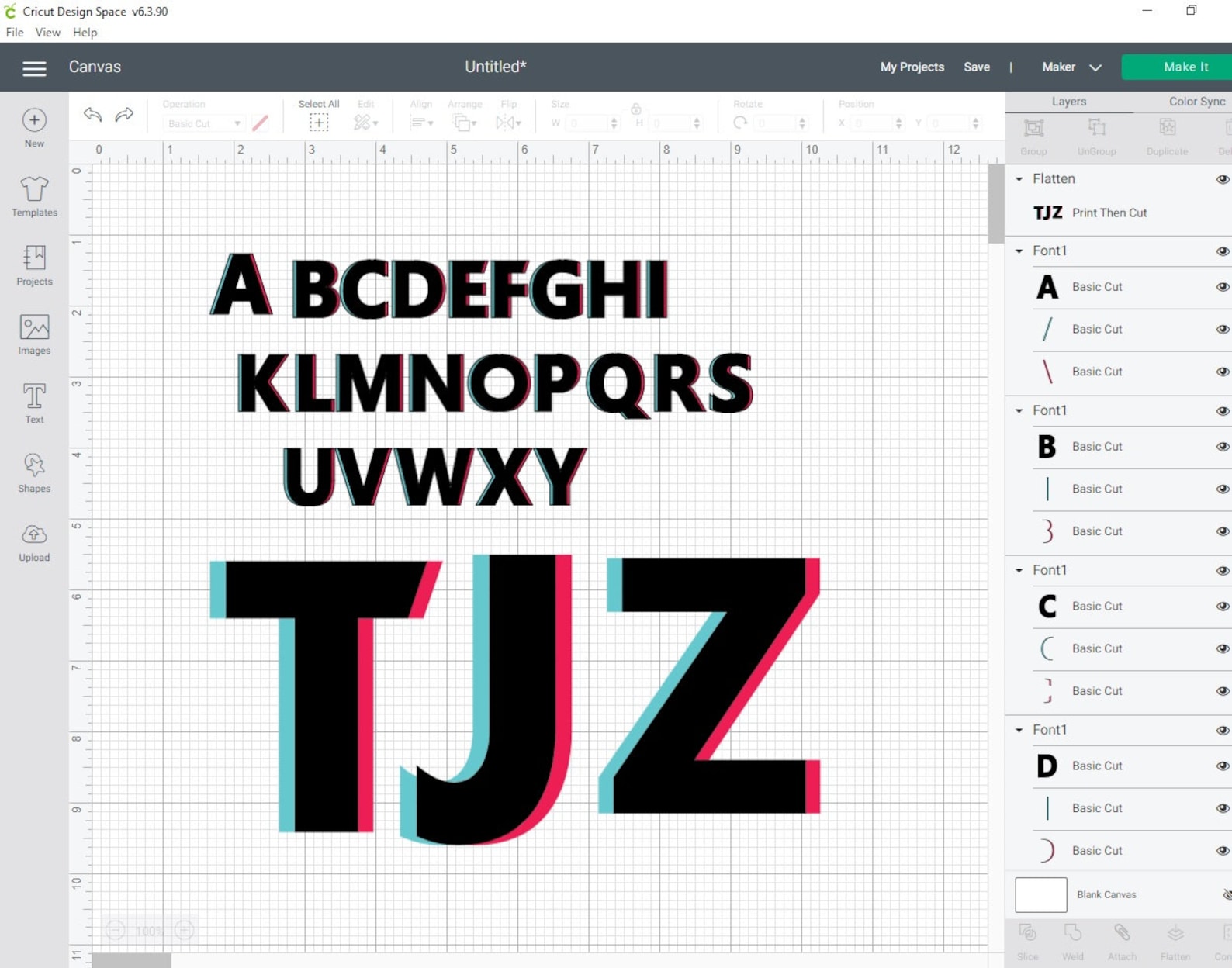Click the Untitled* project title
Image resolution: width=1232 pixels, height=968 pixels.
click(x=495, y=67)
